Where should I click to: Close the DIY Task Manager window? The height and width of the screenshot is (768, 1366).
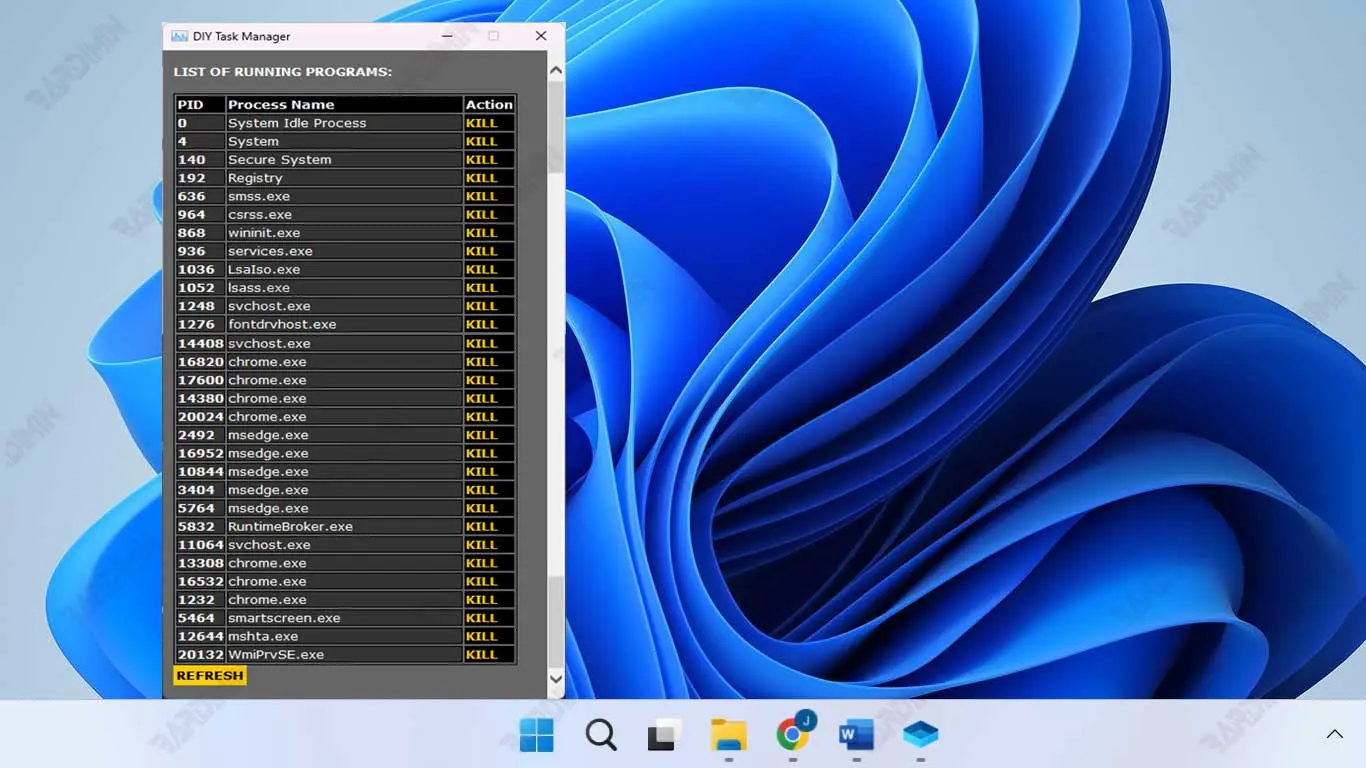[541, 36]
